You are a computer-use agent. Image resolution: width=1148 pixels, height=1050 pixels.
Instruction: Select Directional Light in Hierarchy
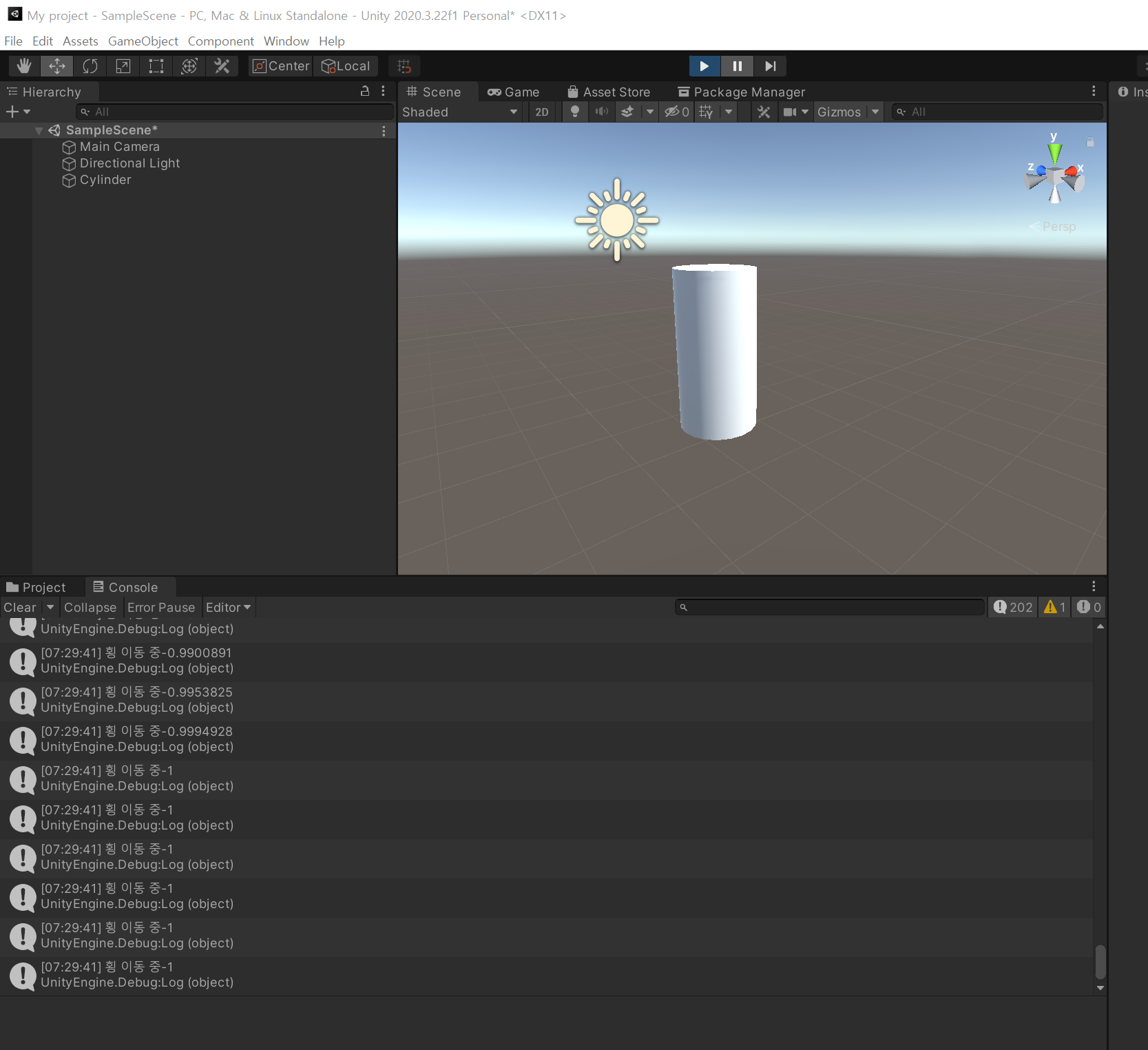[x=129, y=163]
